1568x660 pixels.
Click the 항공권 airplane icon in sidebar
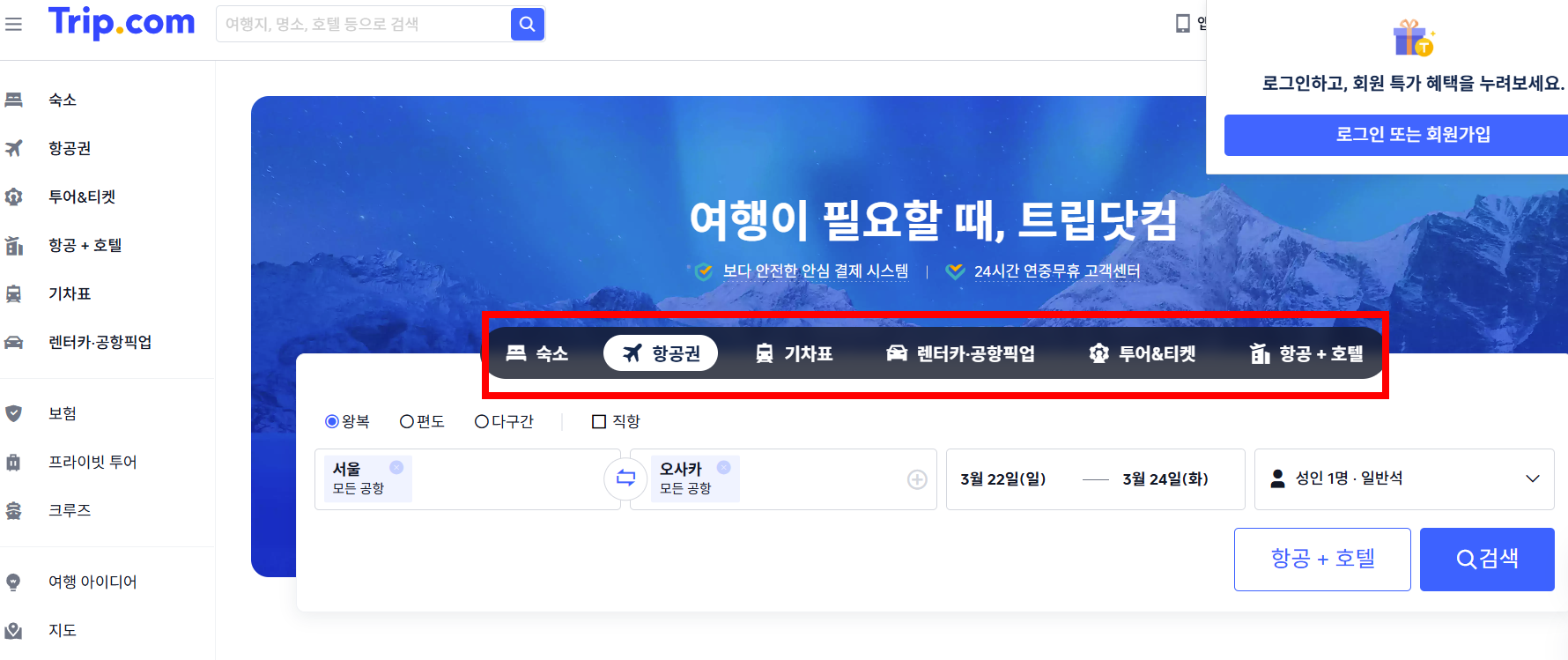[14, 148]
